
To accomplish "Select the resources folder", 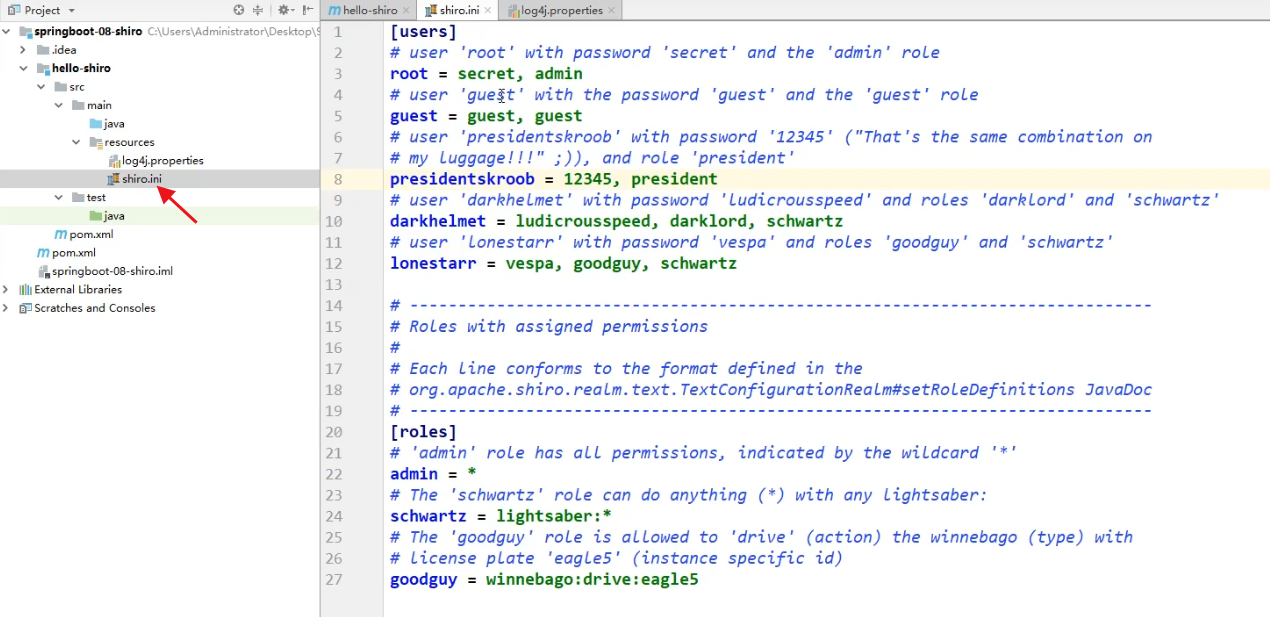I will 129,142.
